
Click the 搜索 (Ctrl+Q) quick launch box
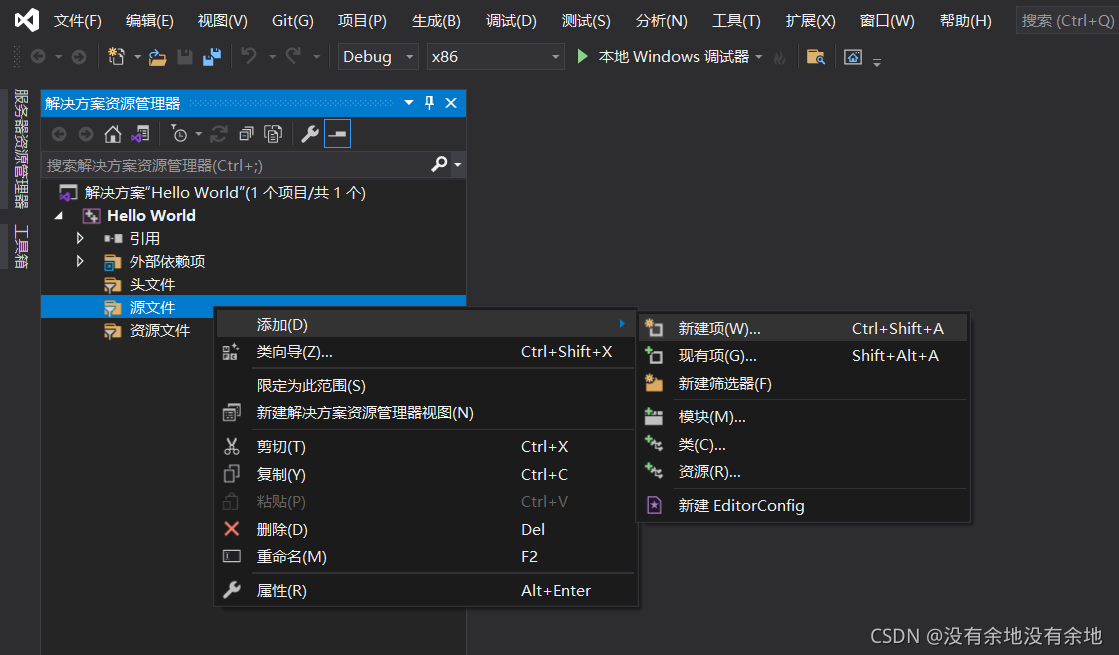[1066, 21]
